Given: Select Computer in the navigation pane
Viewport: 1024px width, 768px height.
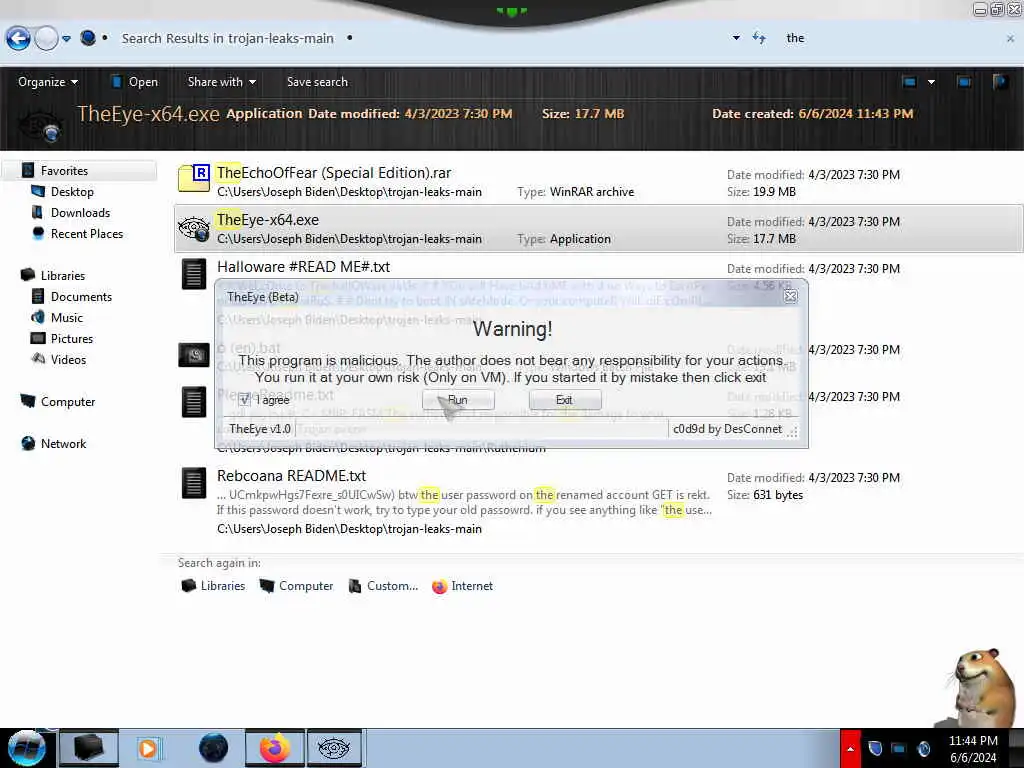Looking at the screenshot, I should pyautogui.click(x=68, y=401).
